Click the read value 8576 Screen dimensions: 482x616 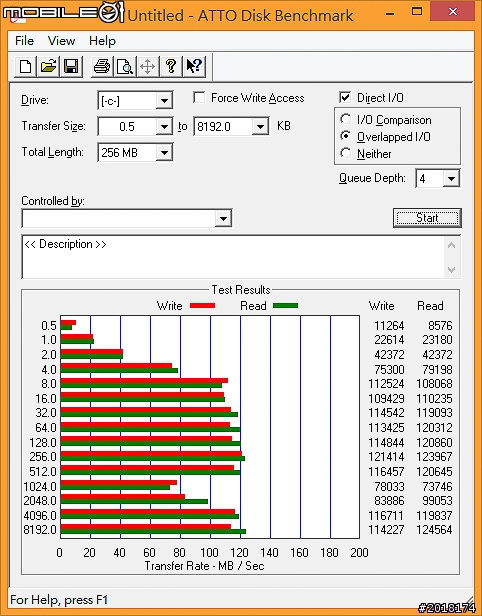[440, 326]
